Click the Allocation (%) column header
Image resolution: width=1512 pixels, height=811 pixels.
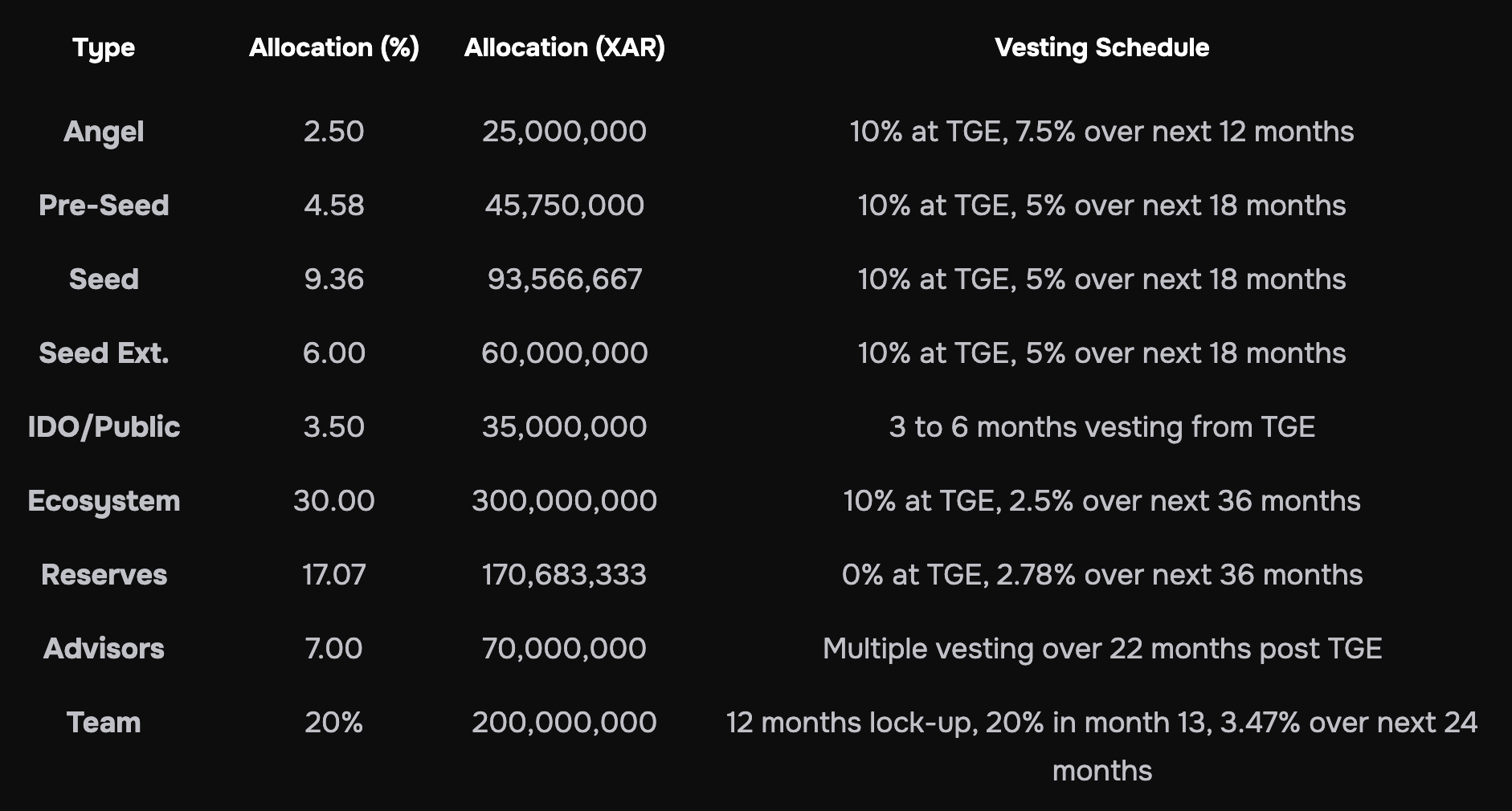coord(334,48)
